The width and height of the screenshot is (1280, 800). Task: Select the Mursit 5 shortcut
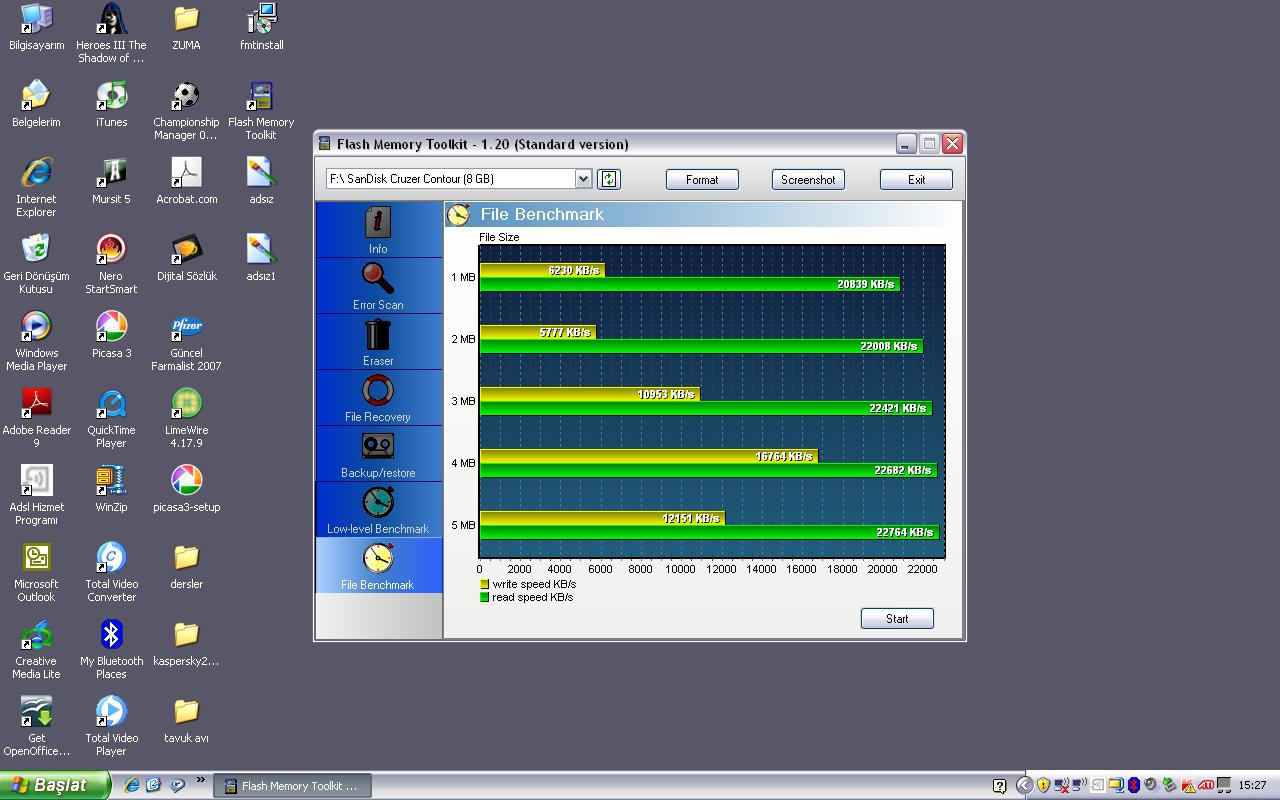coord(111,181)
